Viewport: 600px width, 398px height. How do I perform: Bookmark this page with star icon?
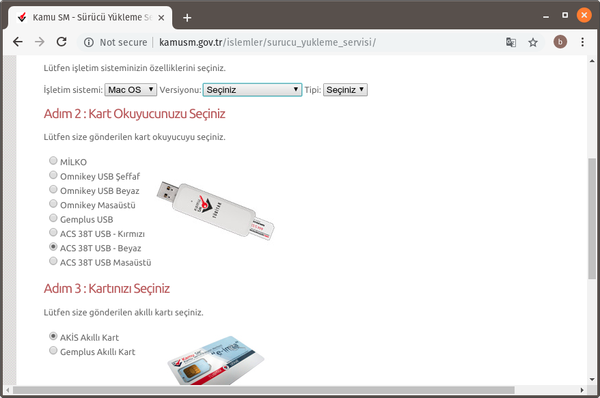533,42
